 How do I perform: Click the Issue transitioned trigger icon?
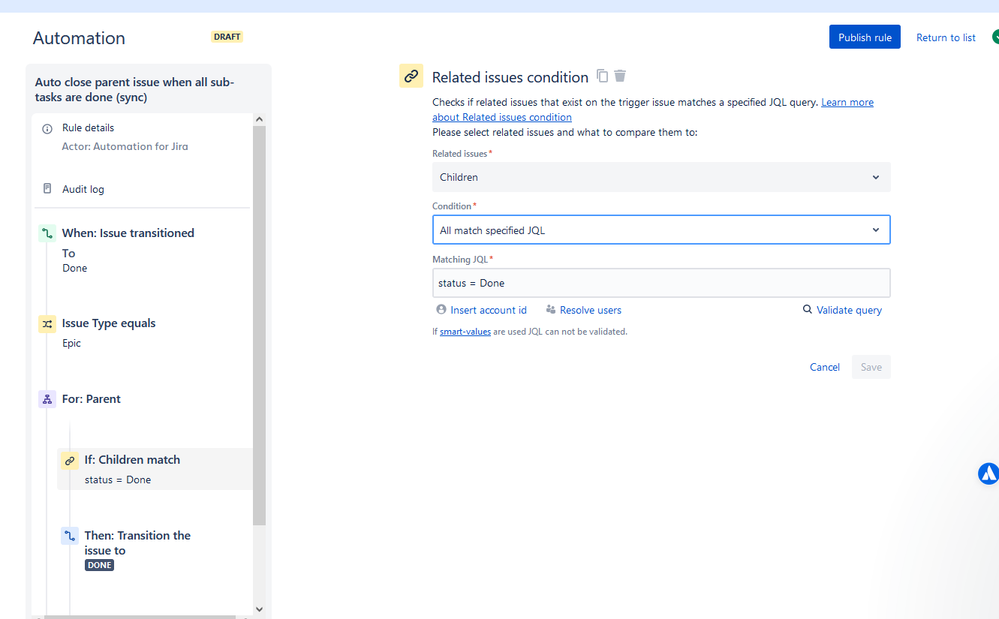(x=47, y=233)
